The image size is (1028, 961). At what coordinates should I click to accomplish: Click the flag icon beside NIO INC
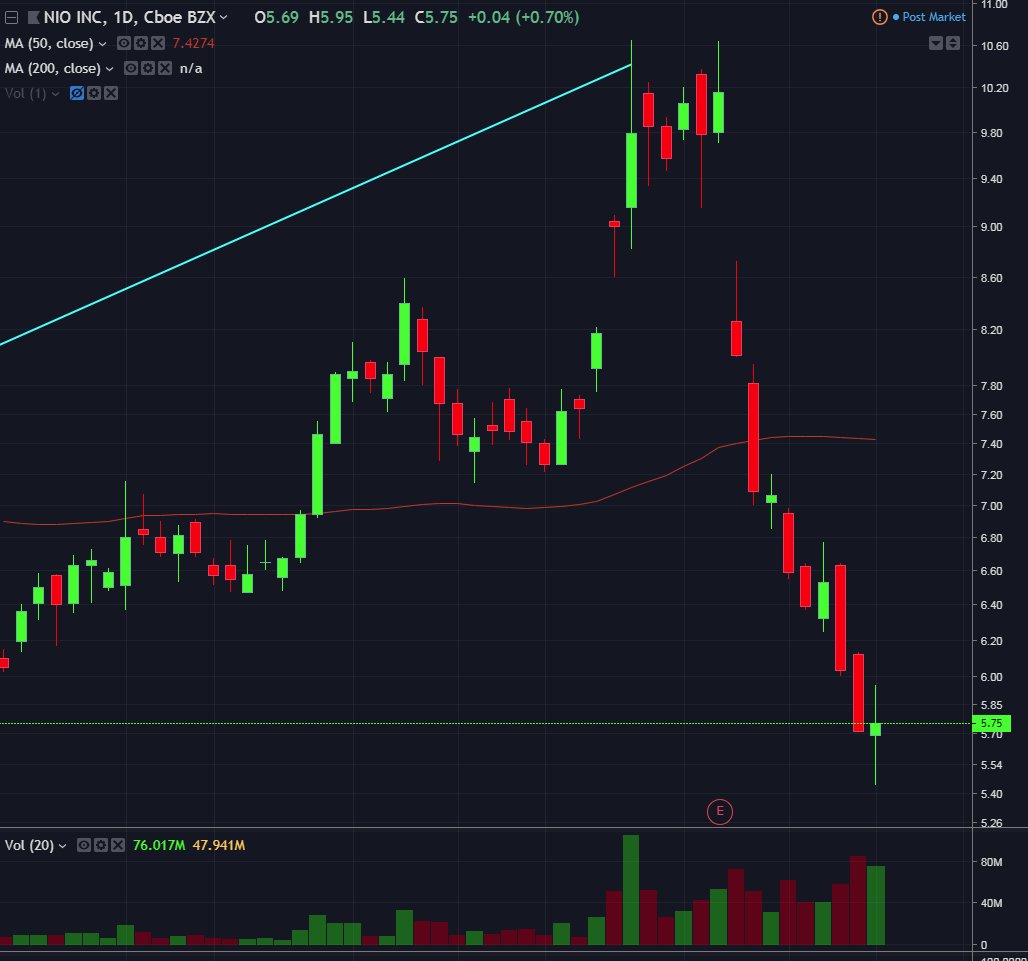point(33,18)
